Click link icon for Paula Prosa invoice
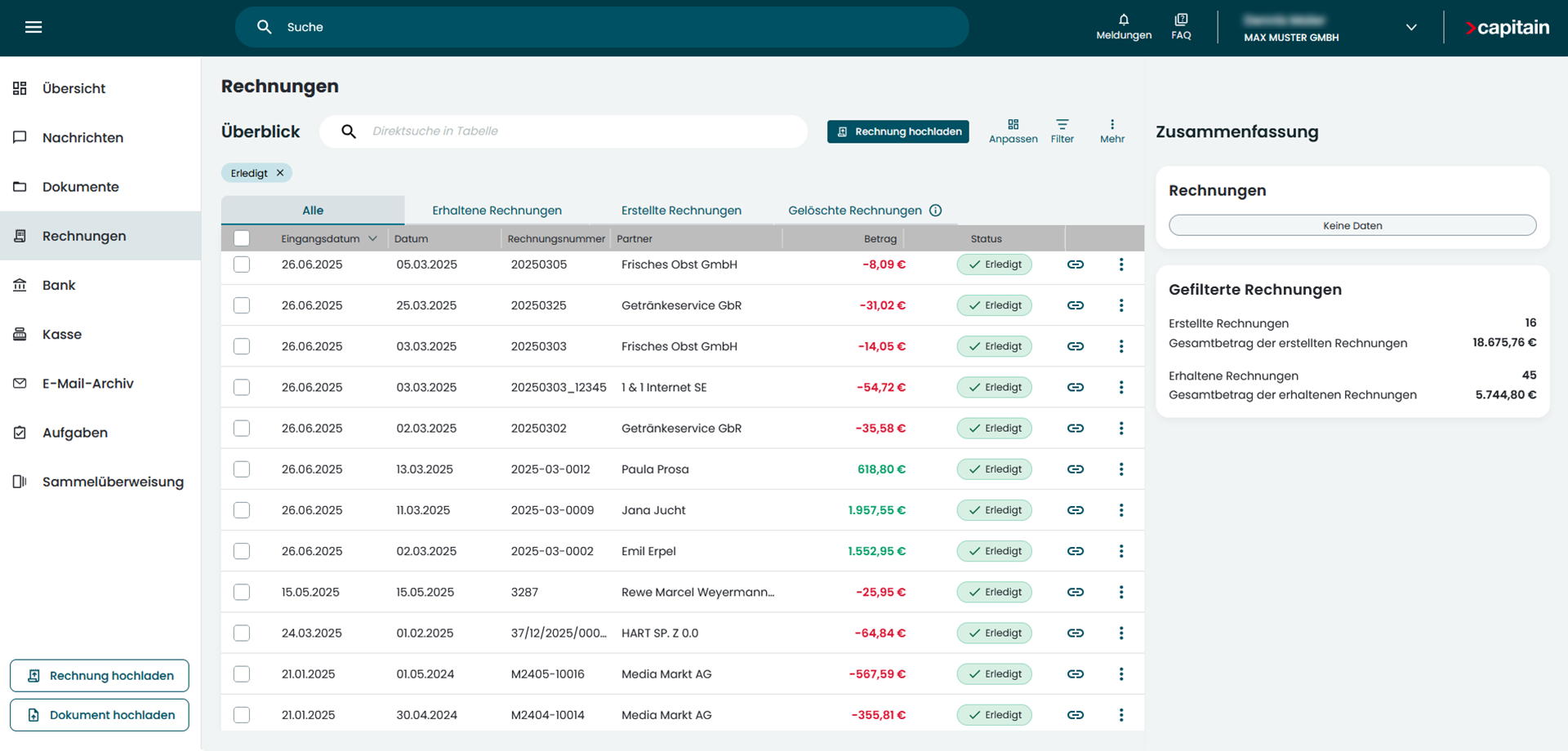The width and height of the screenshot is (1568, 751). click(x=1076, y=469)
